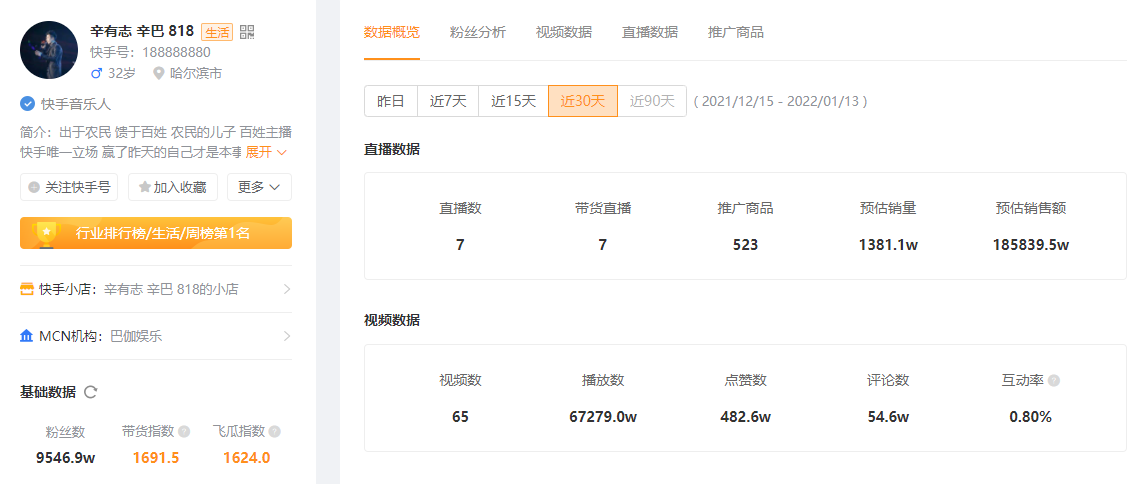Select the 近7天 time range
The image size is (1138, 484).
coord(449,101)
